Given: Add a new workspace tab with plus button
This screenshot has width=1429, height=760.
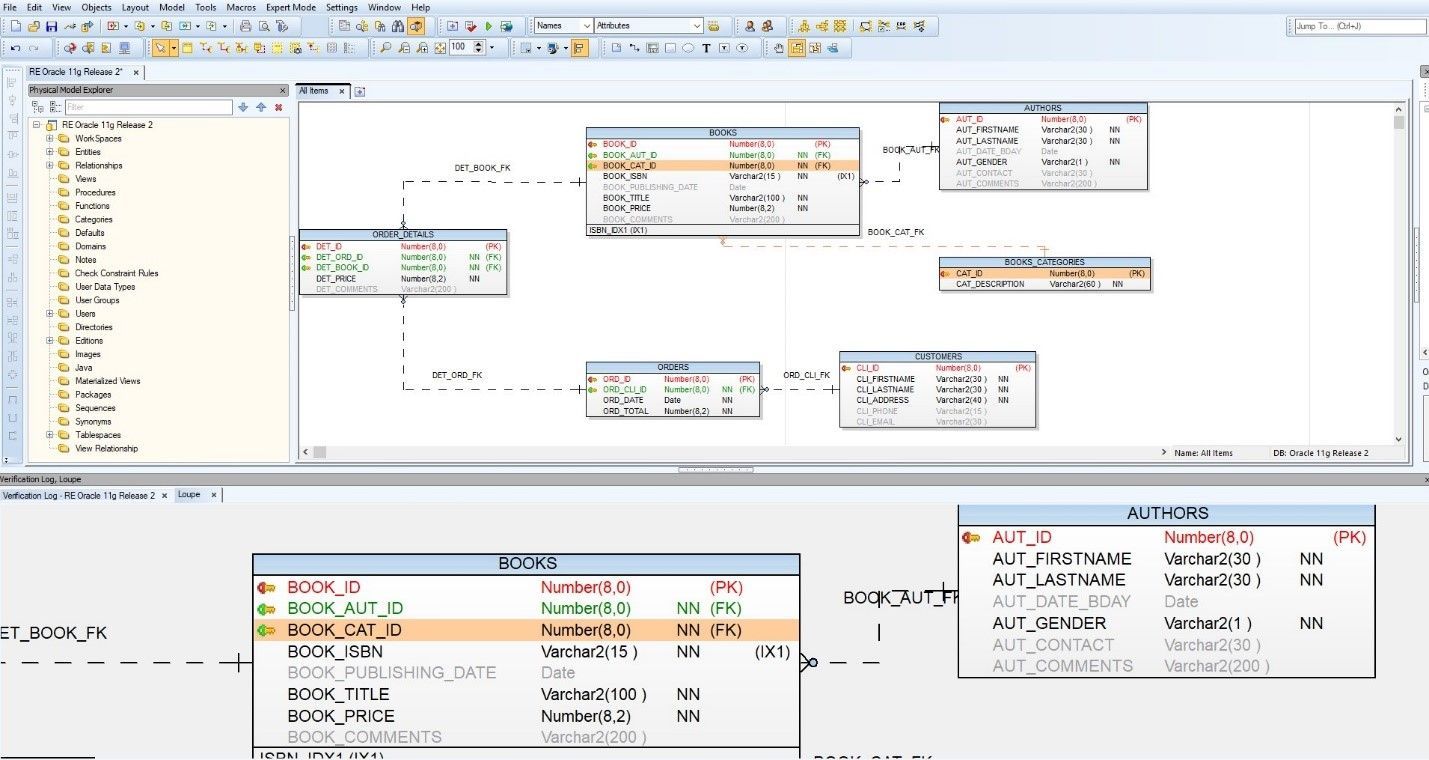Looking at the screenshot, I should 360,92.
